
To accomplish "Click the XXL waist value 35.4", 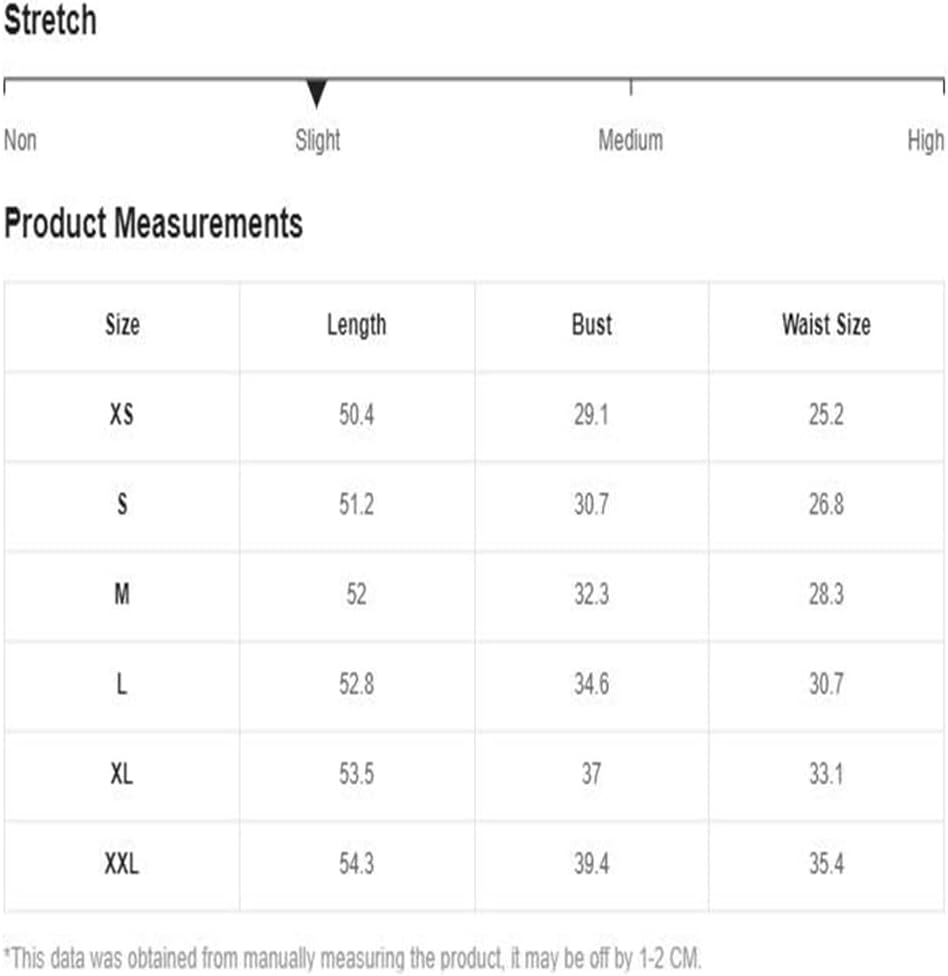I will click(x=827, y=864).
